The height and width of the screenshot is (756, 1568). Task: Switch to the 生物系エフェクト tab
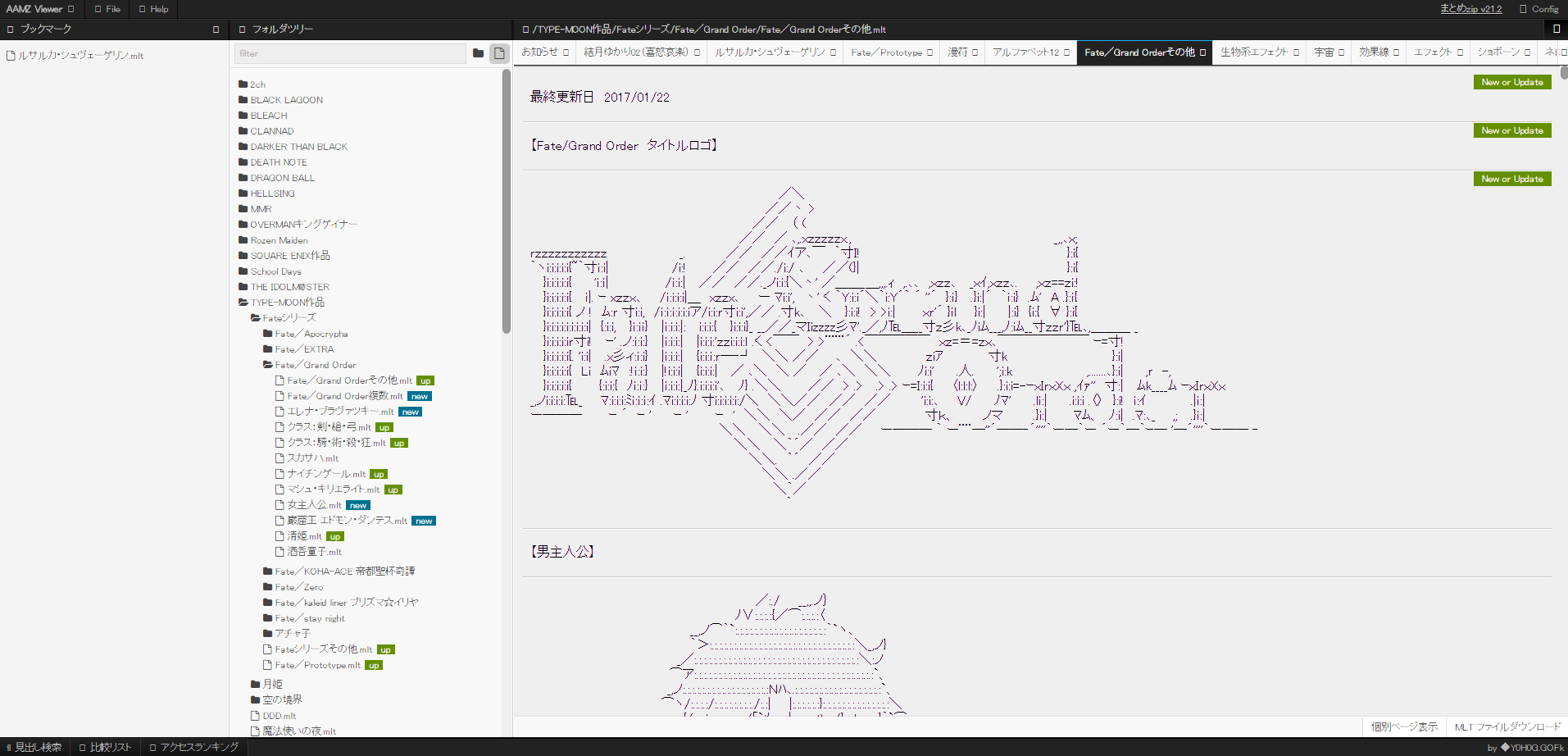coord(1253,52)
